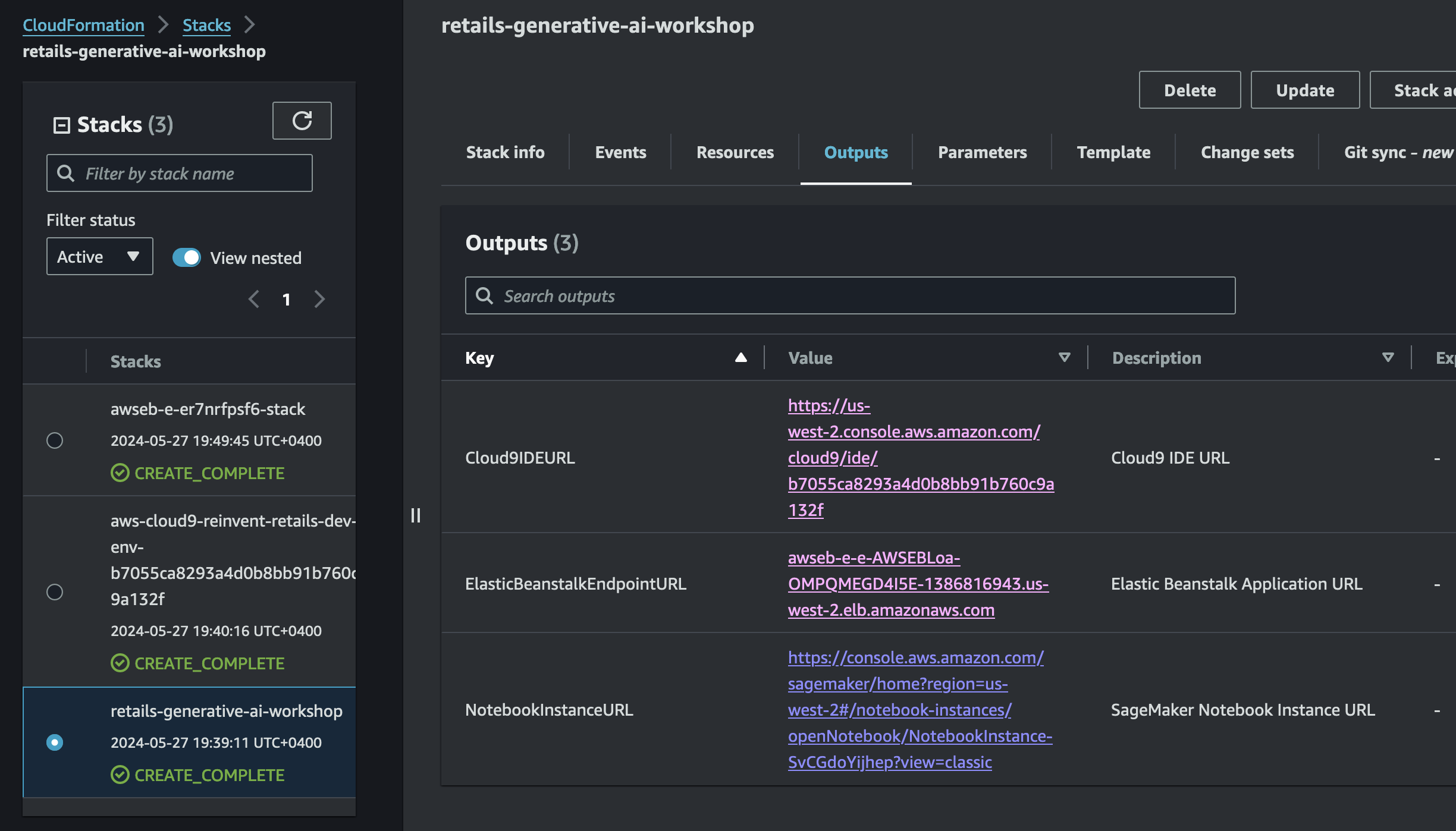Click the Delete stack button
Image resolution: width=1456 pixels, height=831 pixels.
1190,90
